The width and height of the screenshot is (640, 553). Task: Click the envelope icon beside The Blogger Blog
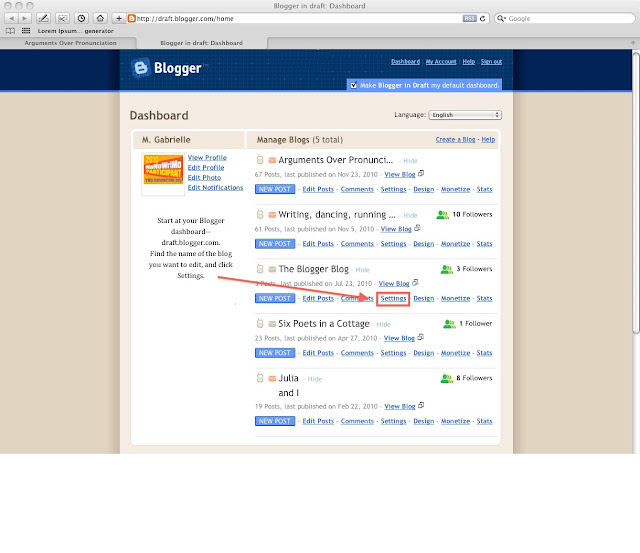tap(272, 269)
